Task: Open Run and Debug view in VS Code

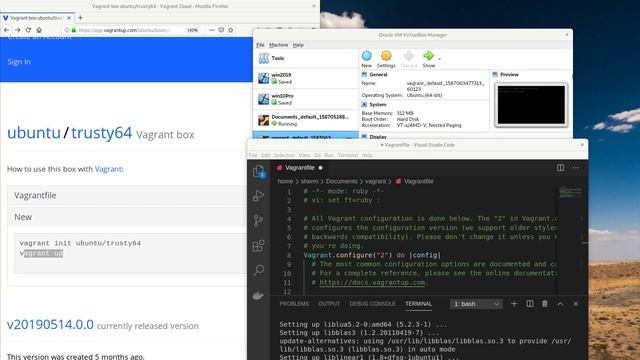Action: click(258, 196)
